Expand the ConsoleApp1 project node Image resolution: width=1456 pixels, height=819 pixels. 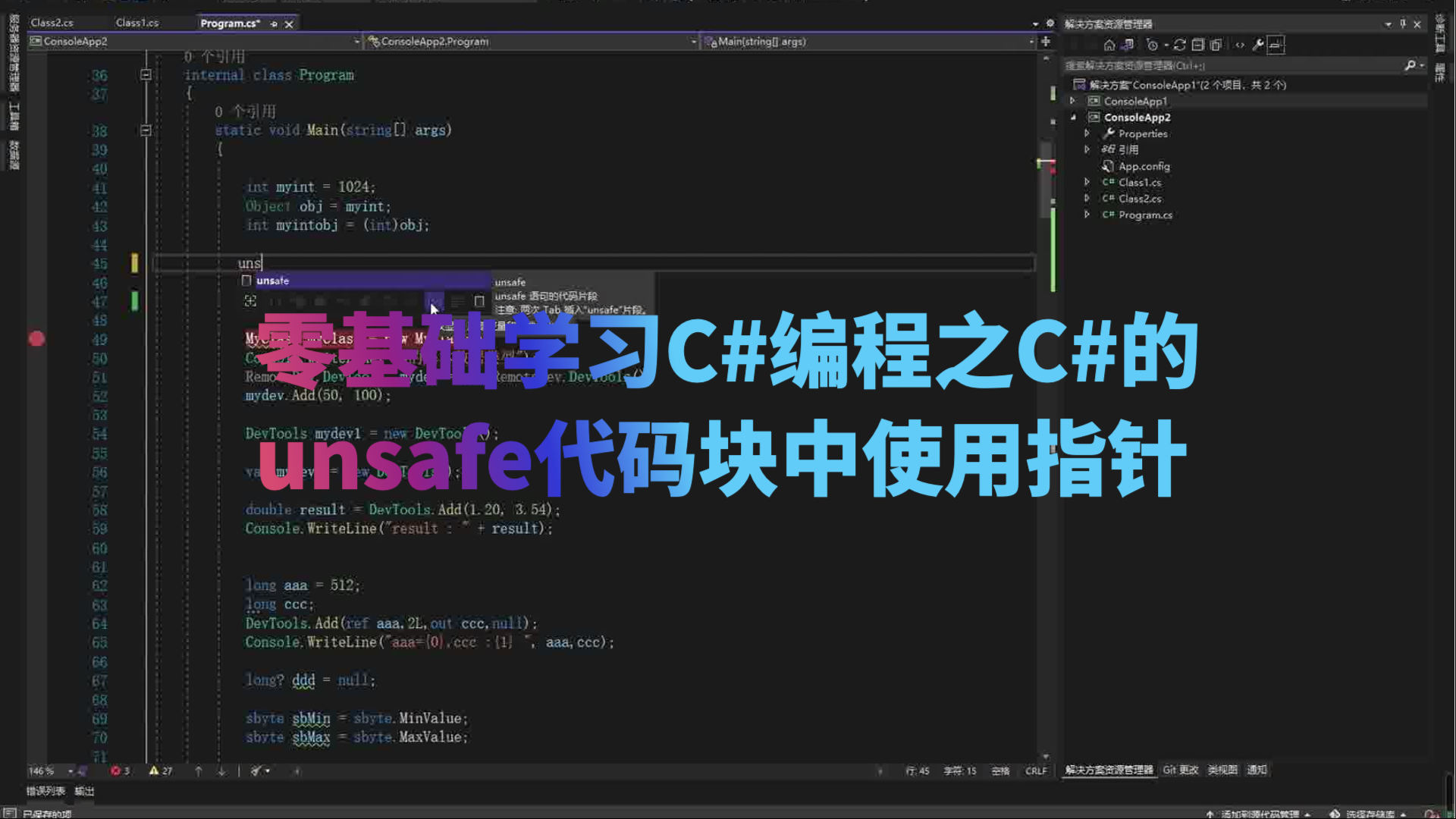click(1072, 101)
